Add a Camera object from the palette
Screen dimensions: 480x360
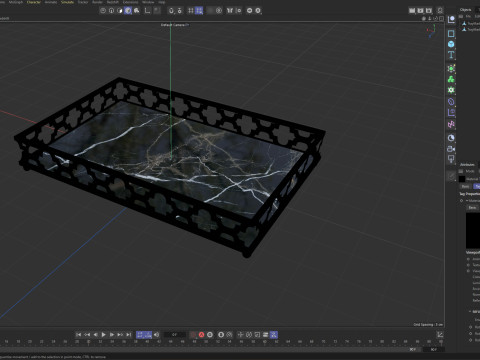point(451,149)
